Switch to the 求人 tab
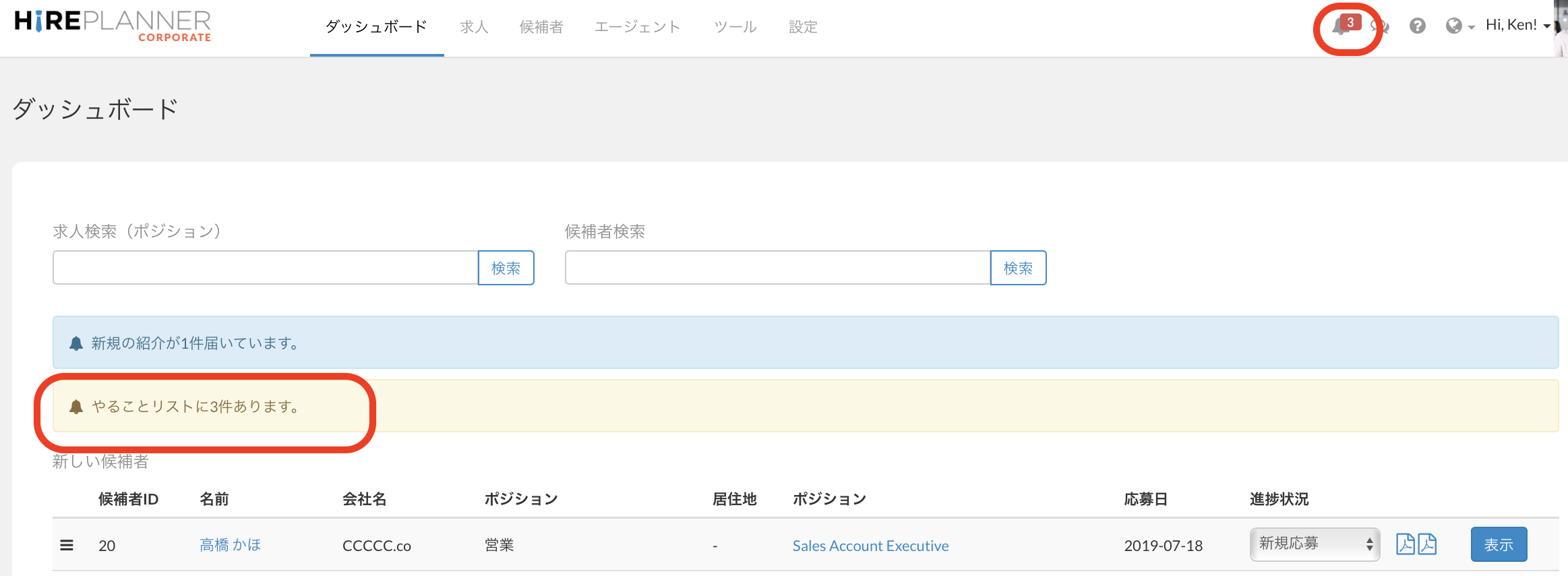Image resolution: width=1568 pixels, height=576 pixels. click(474, 27)
